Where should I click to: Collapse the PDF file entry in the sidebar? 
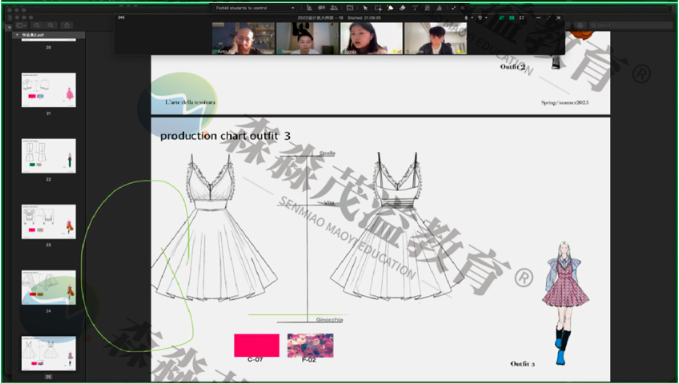click(17, 35)
